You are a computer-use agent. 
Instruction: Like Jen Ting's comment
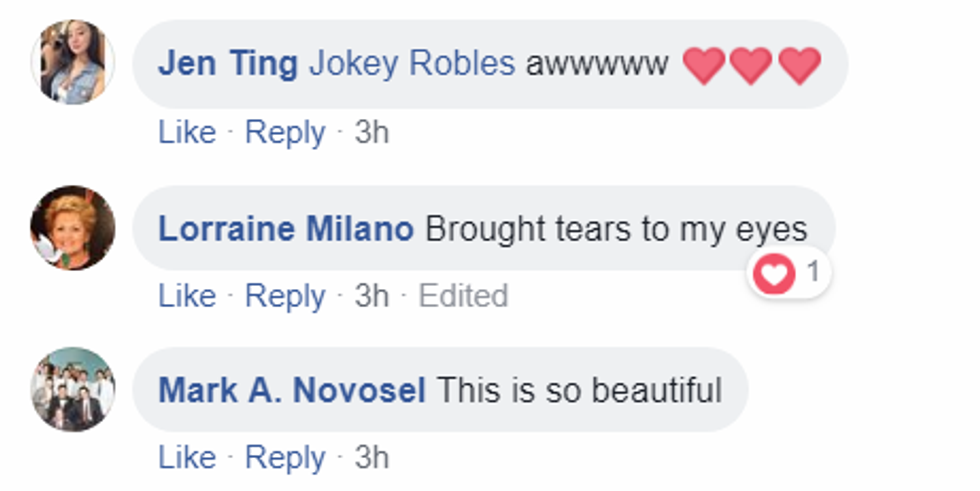[187, 132]
